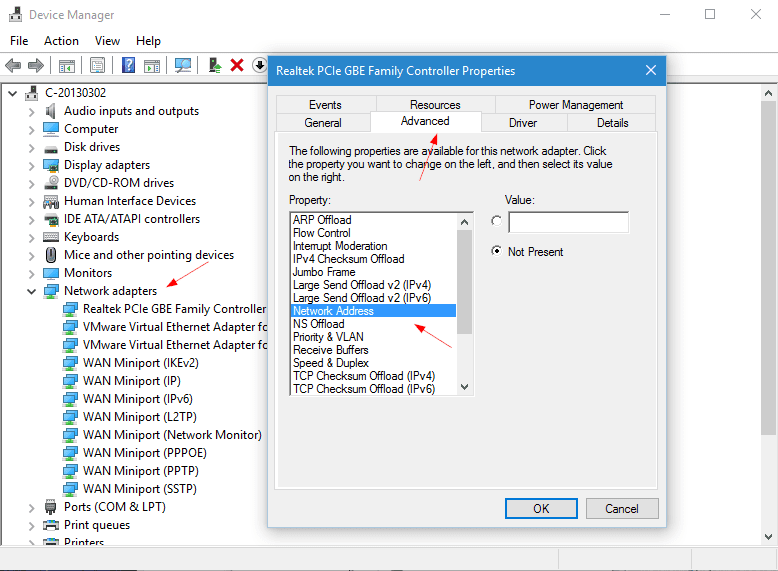Click the Device Manager title bar icon
The height and width of the screenshot is (571, 778).
tap(15, 14)
